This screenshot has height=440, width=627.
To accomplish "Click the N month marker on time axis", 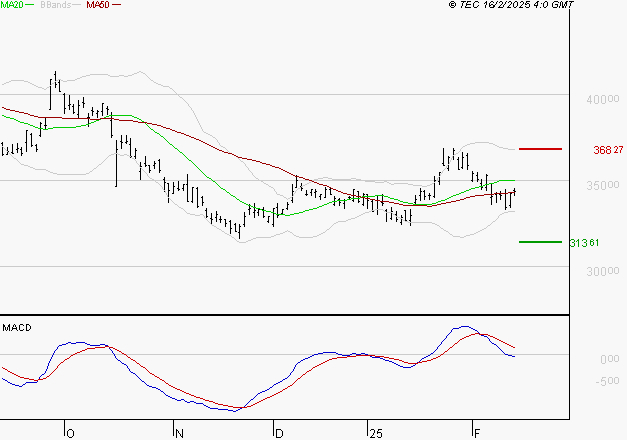I will tap(179, 433).
